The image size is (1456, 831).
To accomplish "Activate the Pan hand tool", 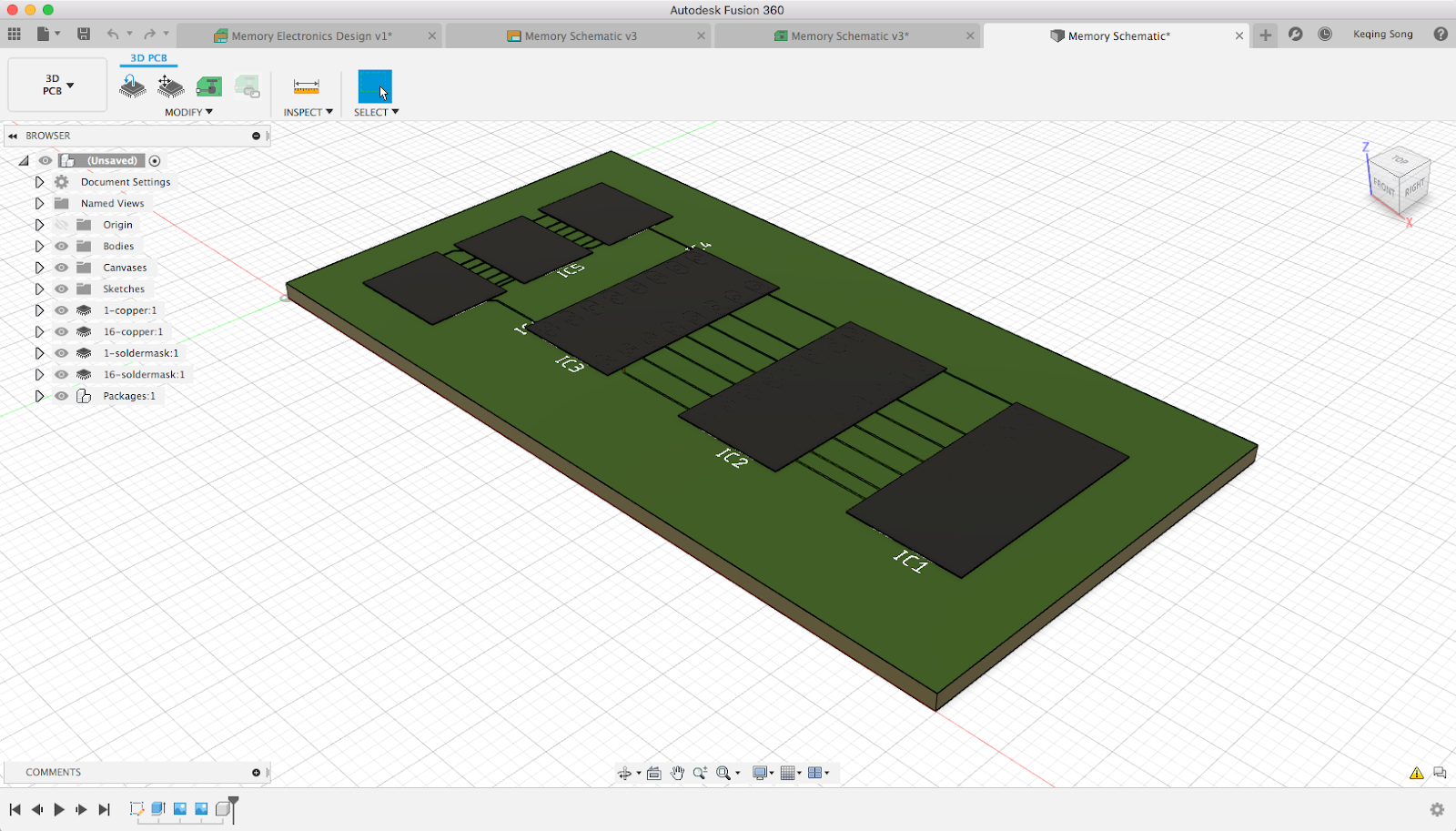I will click(x=677, y=773).
